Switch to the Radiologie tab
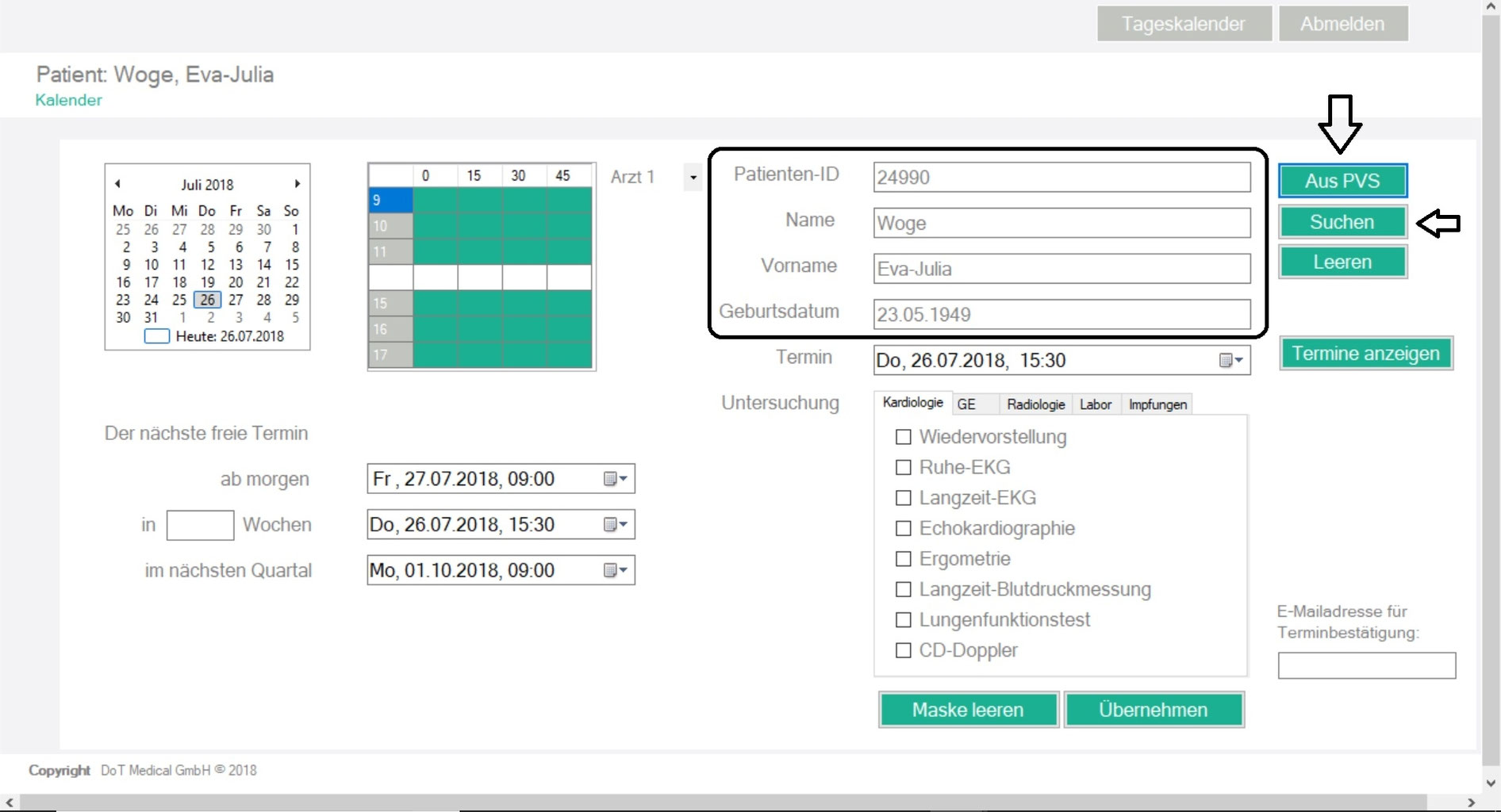 pyautogui.click(x=1035, y=404)
